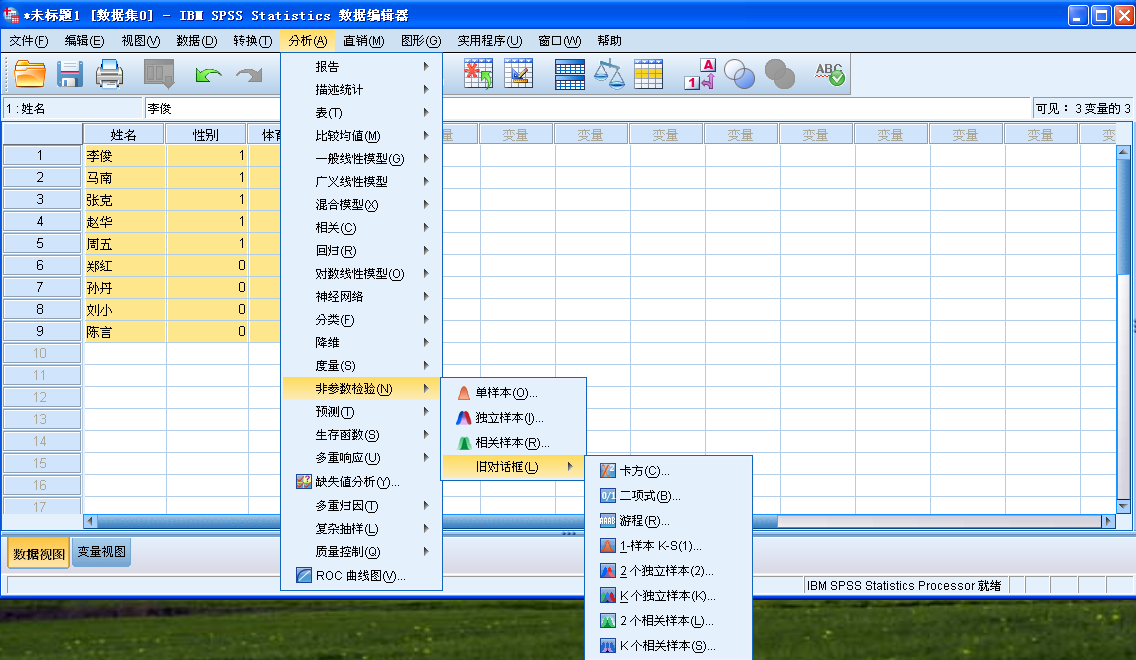Click vertical scrollbar up arrow
This screenshot has height=660, width=1136.
click(1123, 151)
